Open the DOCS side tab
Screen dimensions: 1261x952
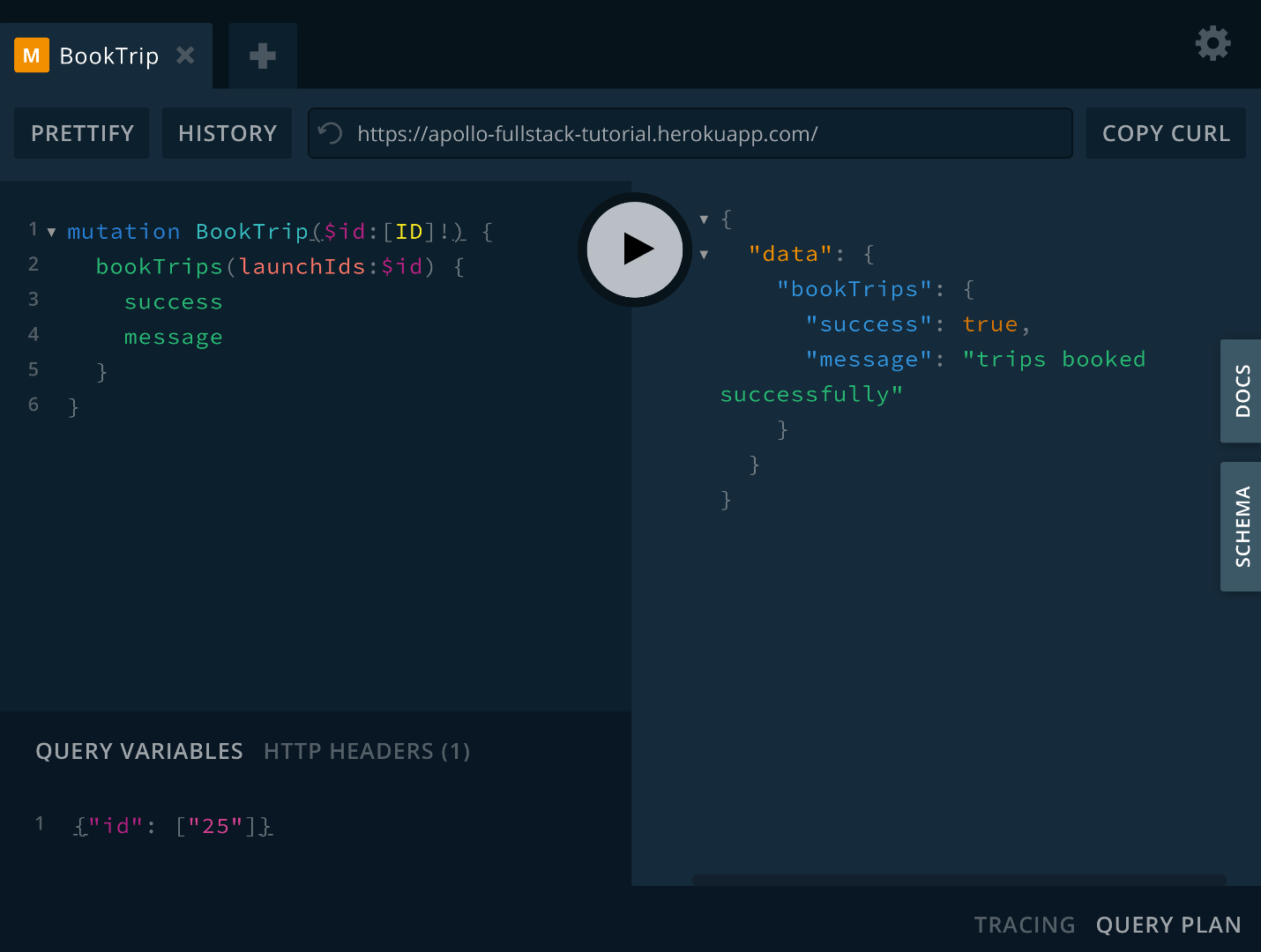pyautogui.click(x=1242, y=390)
